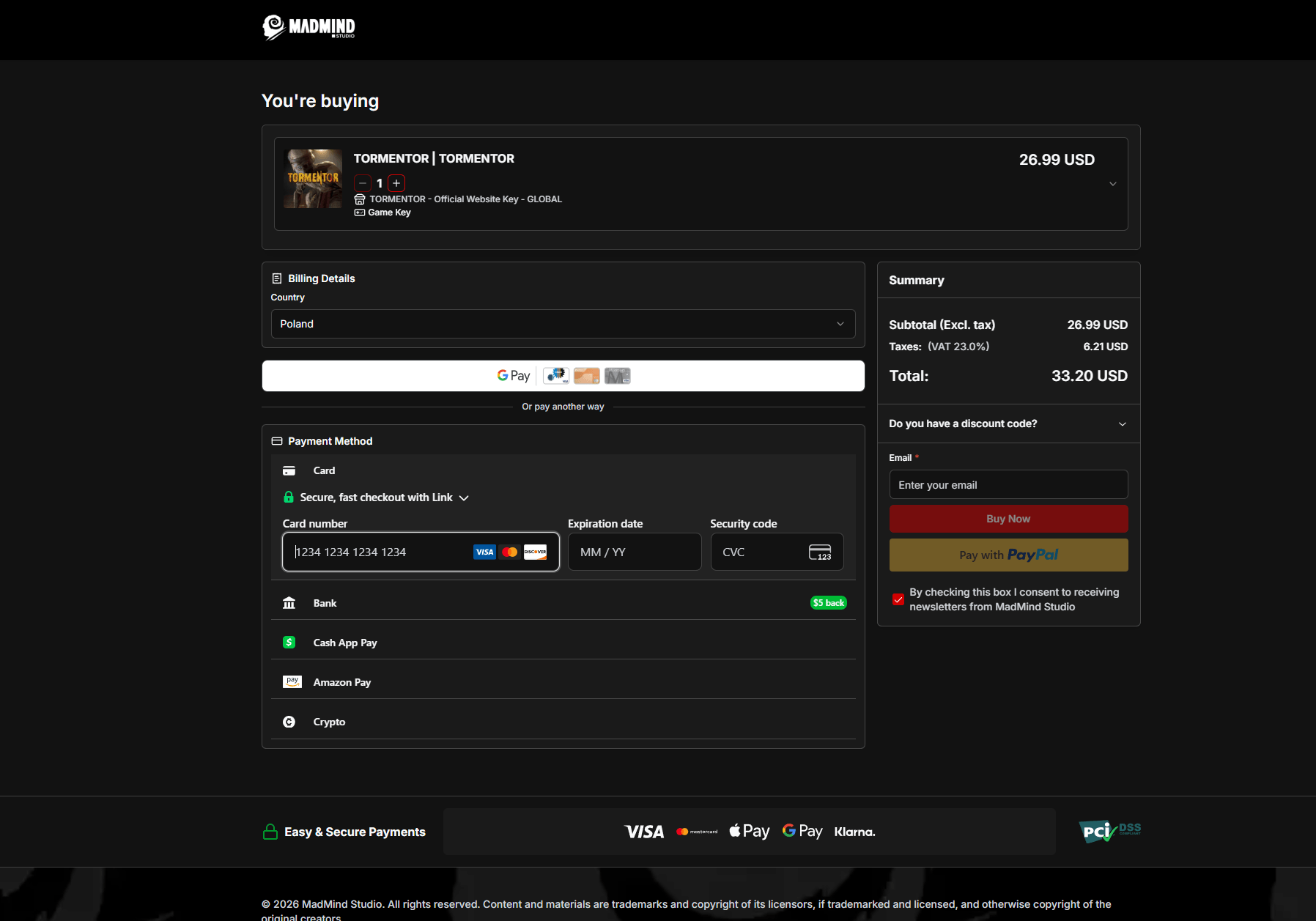This screenshot has height=921, width=1316.
Task: Select the Cash App Pay method
Action: coord(563,643)
